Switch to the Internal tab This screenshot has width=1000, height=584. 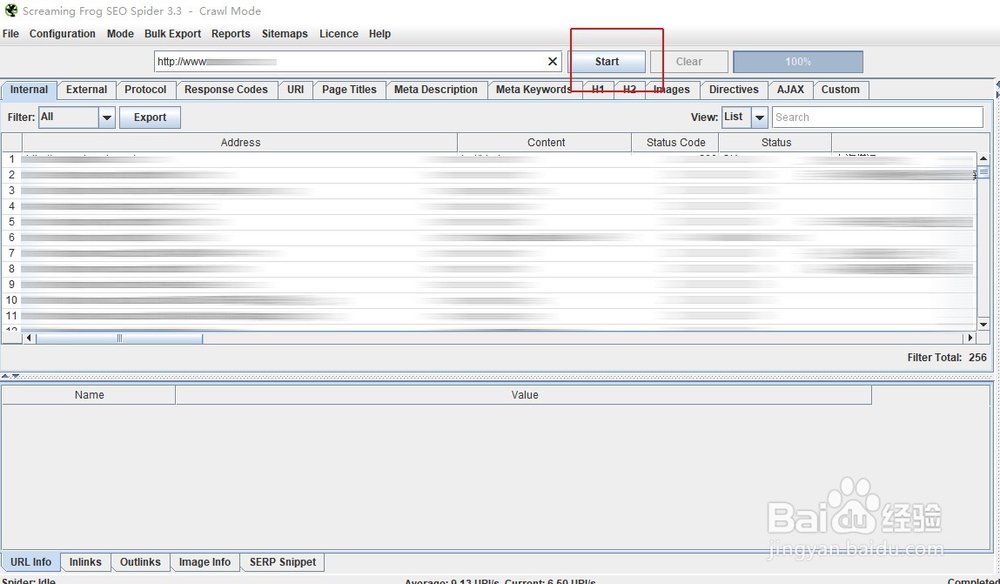click(29, 89)
